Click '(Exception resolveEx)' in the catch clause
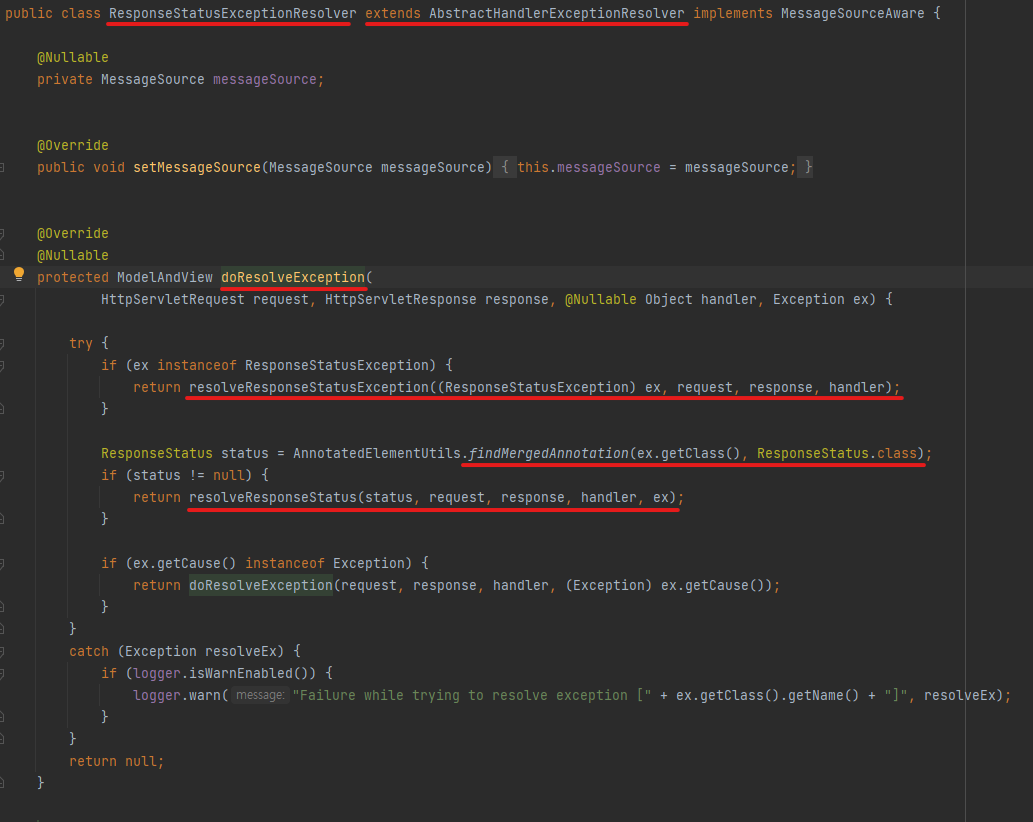1033x822 pixels. pos(201,651)
